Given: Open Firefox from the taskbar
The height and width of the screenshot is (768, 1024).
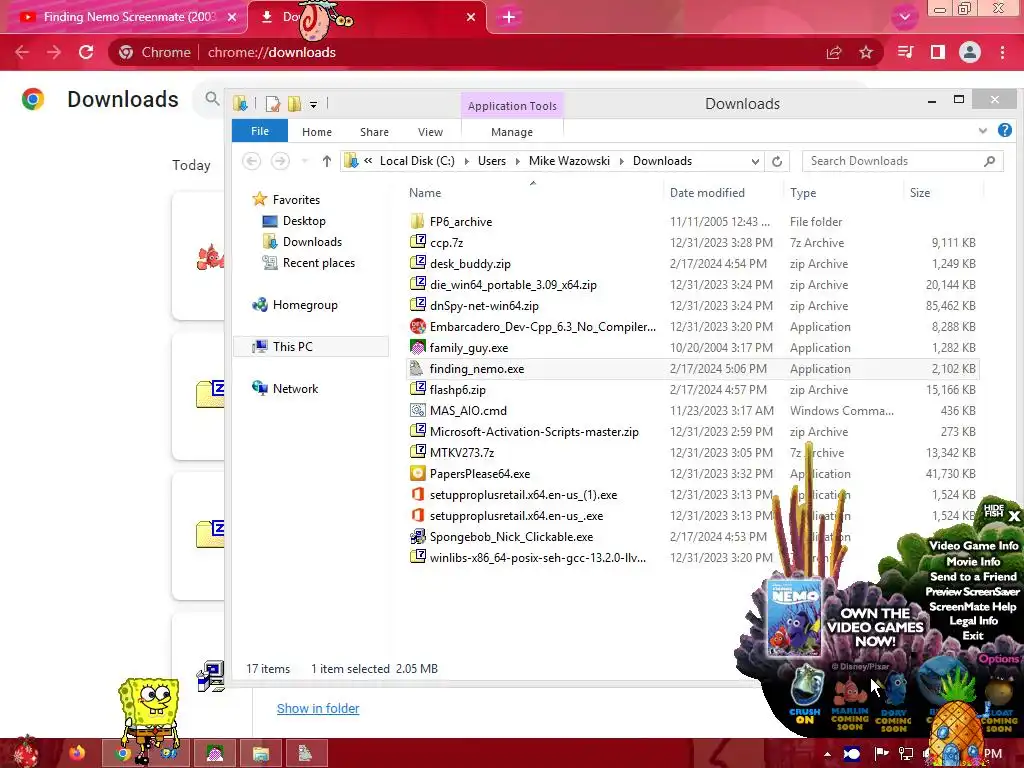Looking at the screenshot, I should click(x=77, y=753).
